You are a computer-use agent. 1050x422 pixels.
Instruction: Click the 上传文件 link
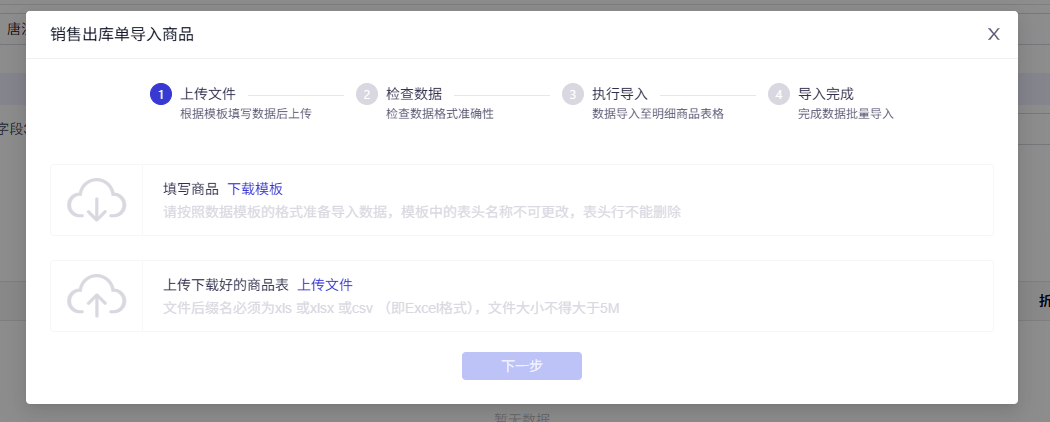[325, 285]
